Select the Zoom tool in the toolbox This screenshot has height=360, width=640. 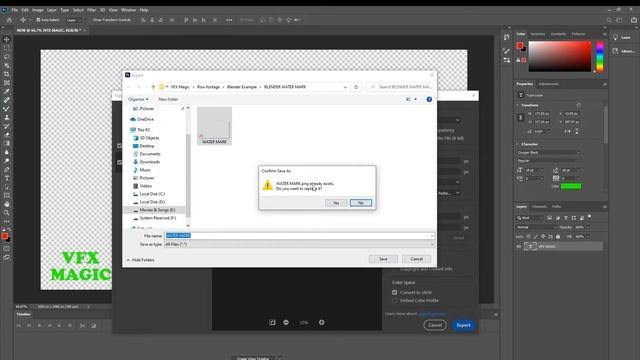7,213
